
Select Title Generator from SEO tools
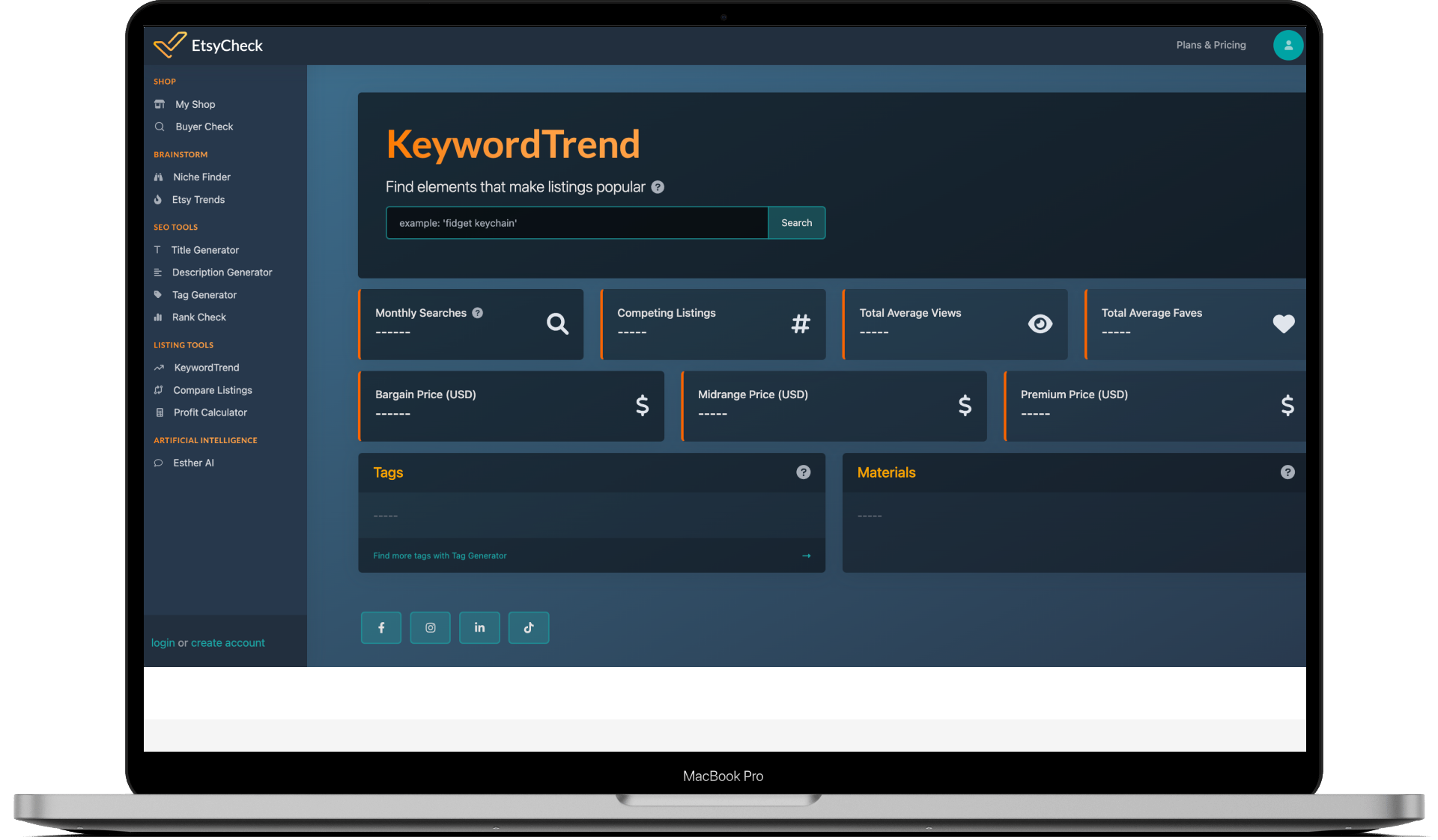205,250
